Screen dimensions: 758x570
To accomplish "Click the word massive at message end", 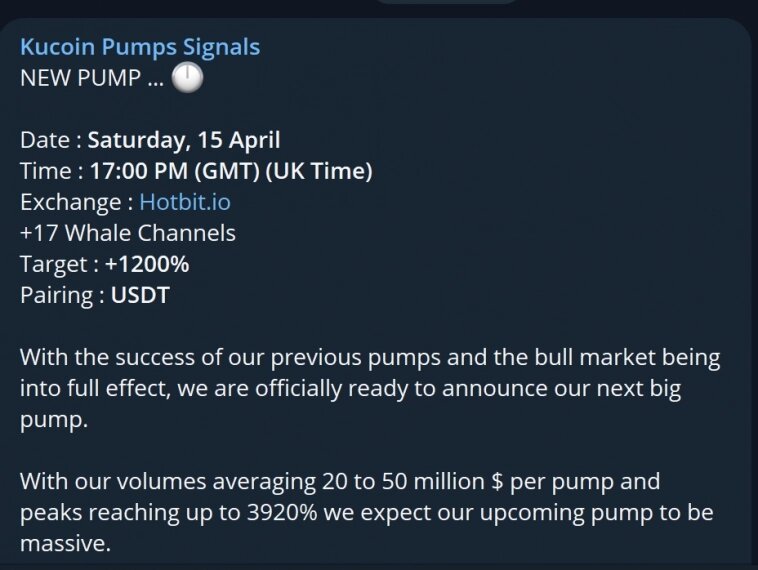I will [x=66, y=544].
